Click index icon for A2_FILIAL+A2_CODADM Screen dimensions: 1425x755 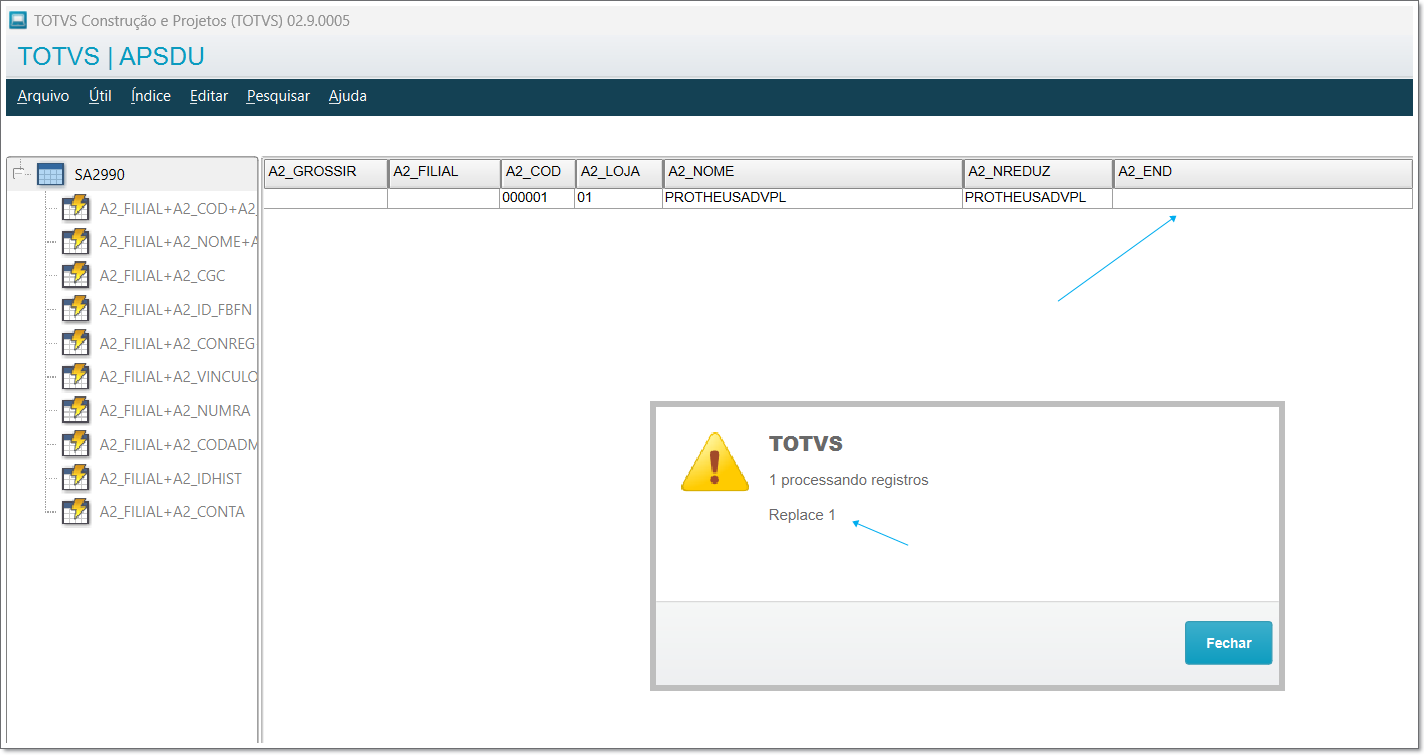click(75, 444)
